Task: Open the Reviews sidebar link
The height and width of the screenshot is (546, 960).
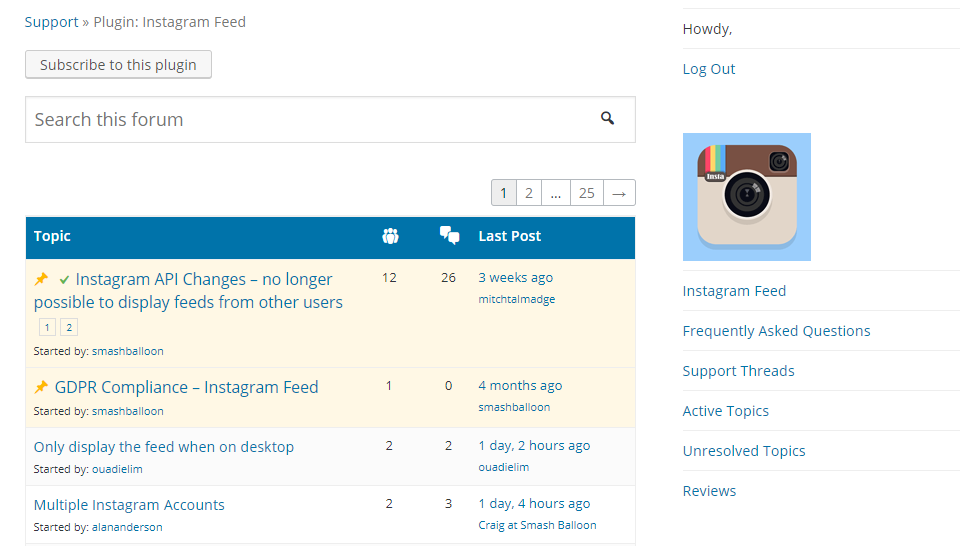Action: (x=709, y=491)
